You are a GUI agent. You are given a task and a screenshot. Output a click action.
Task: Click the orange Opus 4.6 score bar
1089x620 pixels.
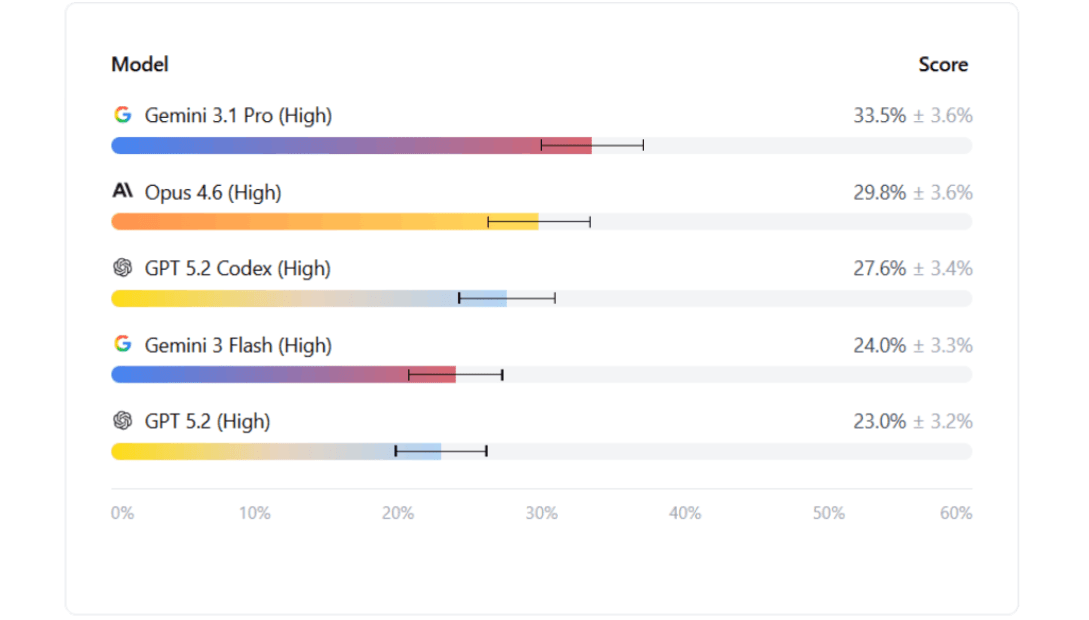tap(325, 221)
